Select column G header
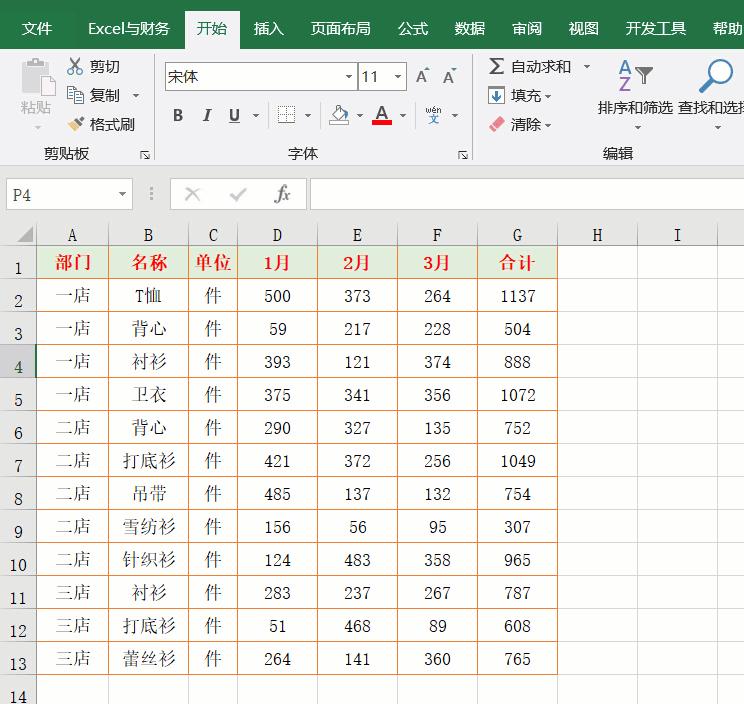The height and width of the screenshot is (704, 744). tap(517, 235)
